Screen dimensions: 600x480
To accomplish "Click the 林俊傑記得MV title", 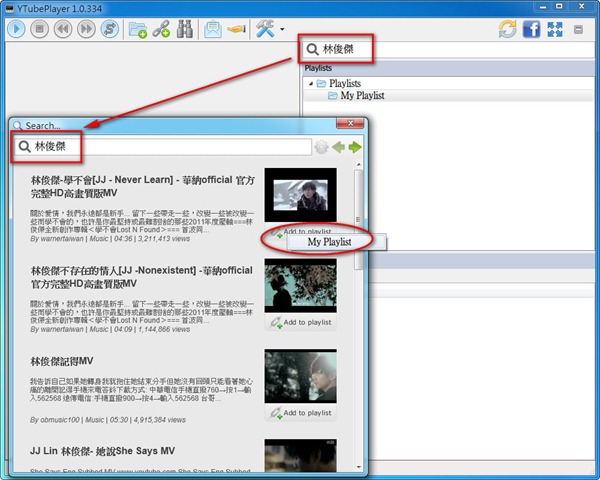I will pyautogui.click(x=62, y=361).
